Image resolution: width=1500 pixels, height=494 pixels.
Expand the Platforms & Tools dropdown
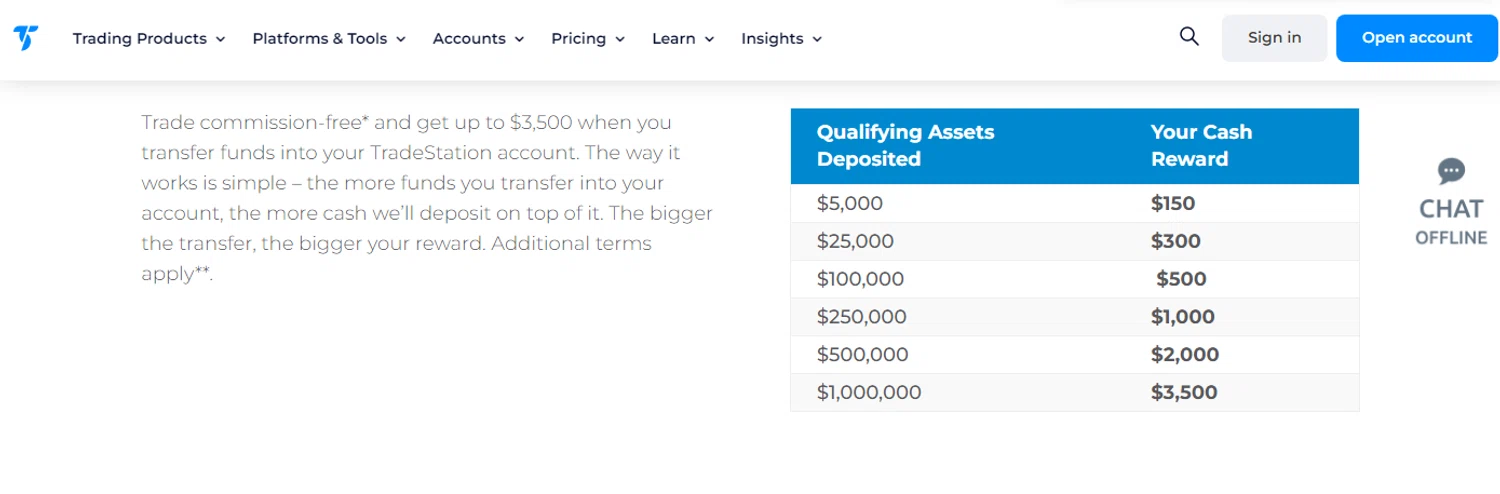(x=329, y=39)
